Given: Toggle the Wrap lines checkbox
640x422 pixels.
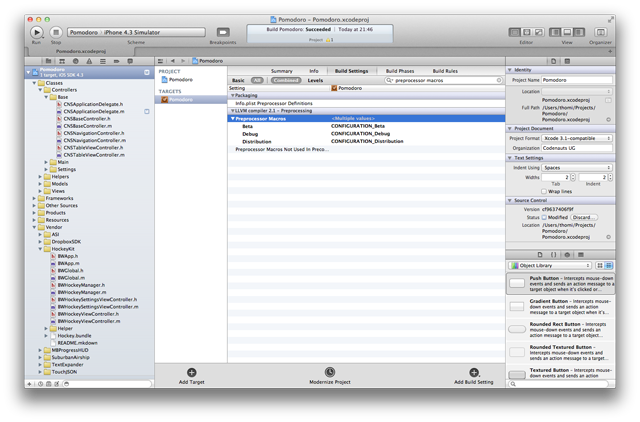Looking at the screenshot, I should tap(544, 191).
